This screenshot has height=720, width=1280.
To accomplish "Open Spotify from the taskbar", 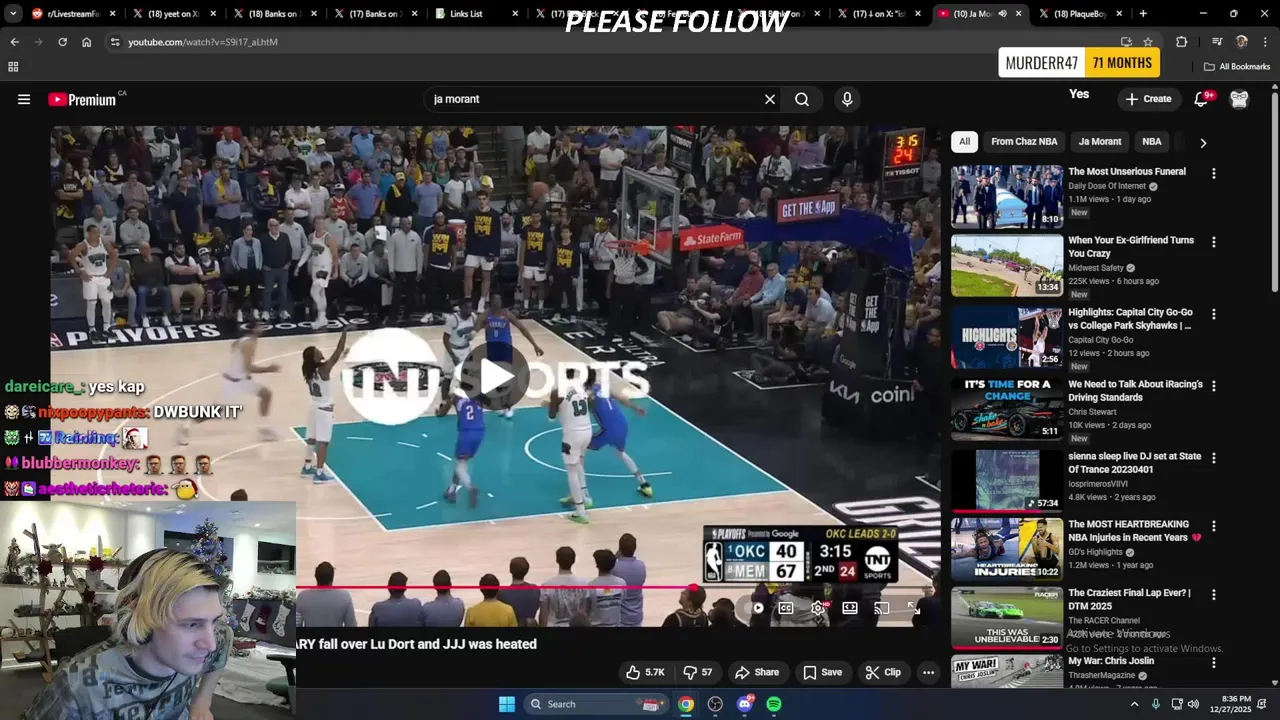I will (774, 704).
